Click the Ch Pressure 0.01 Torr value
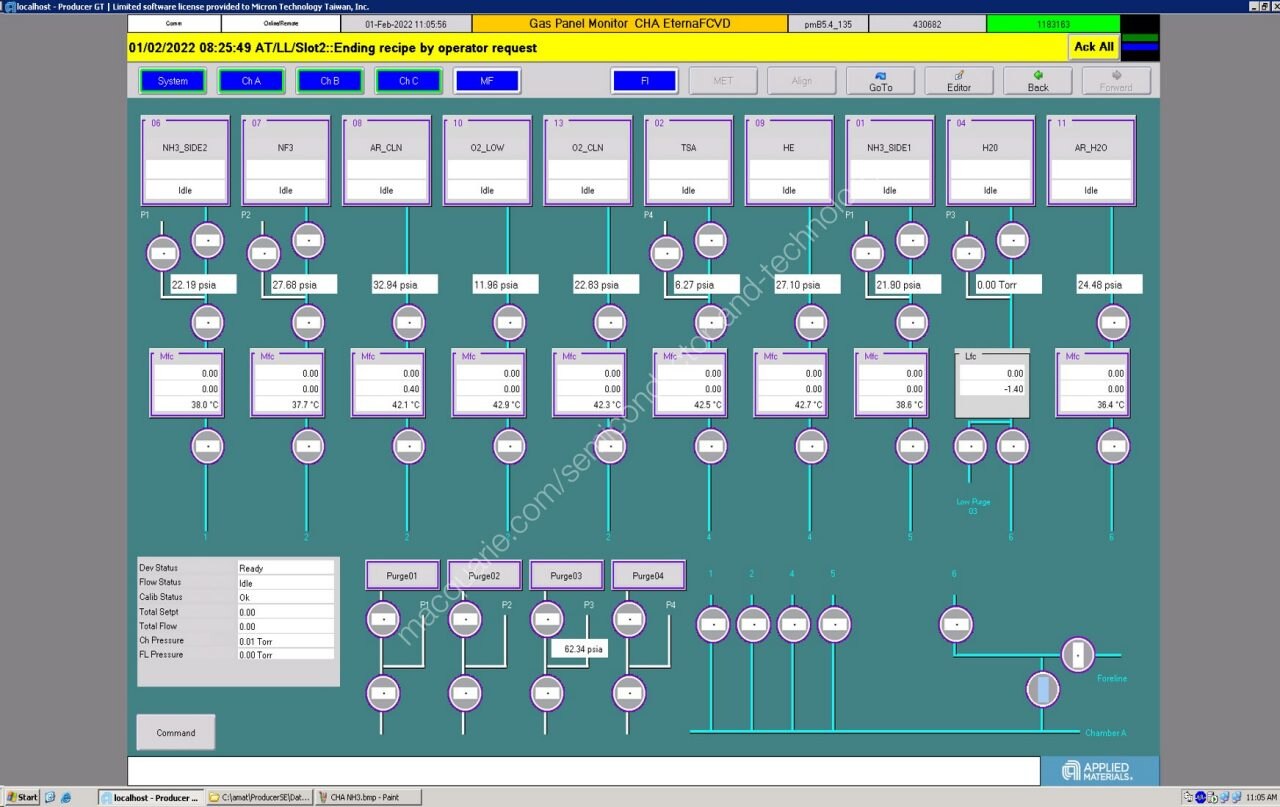 pos(286,641)
